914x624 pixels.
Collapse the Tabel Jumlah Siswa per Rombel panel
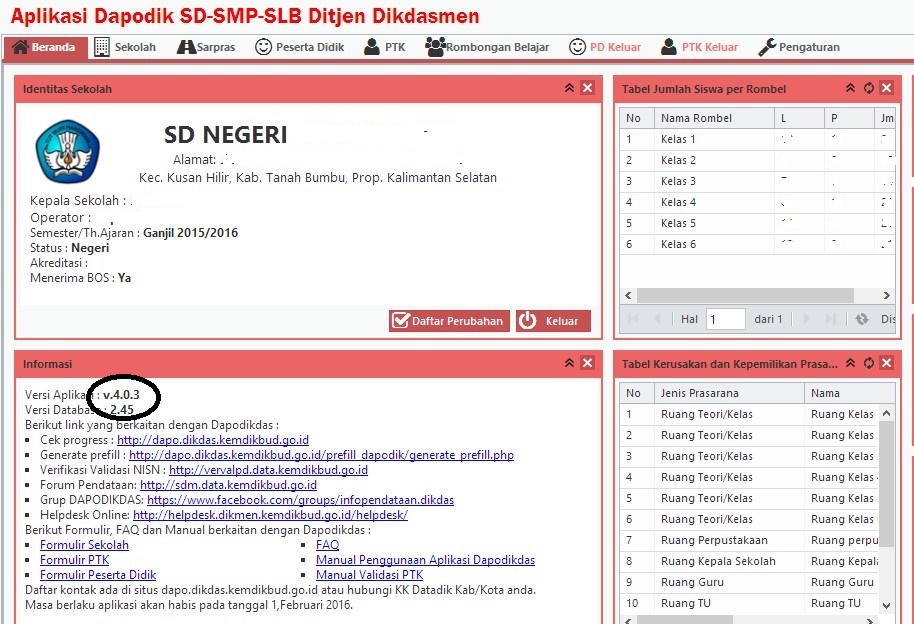click(x=850, y=88)
